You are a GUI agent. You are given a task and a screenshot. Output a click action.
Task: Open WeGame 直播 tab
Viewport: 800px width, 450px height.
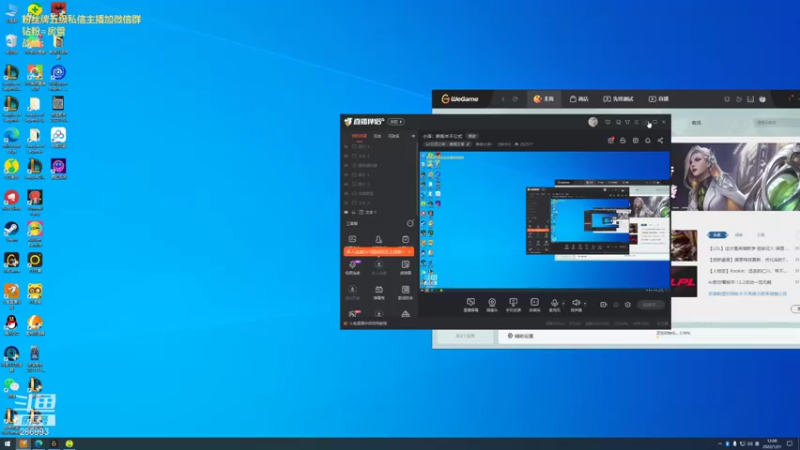[x=659, y=99]
